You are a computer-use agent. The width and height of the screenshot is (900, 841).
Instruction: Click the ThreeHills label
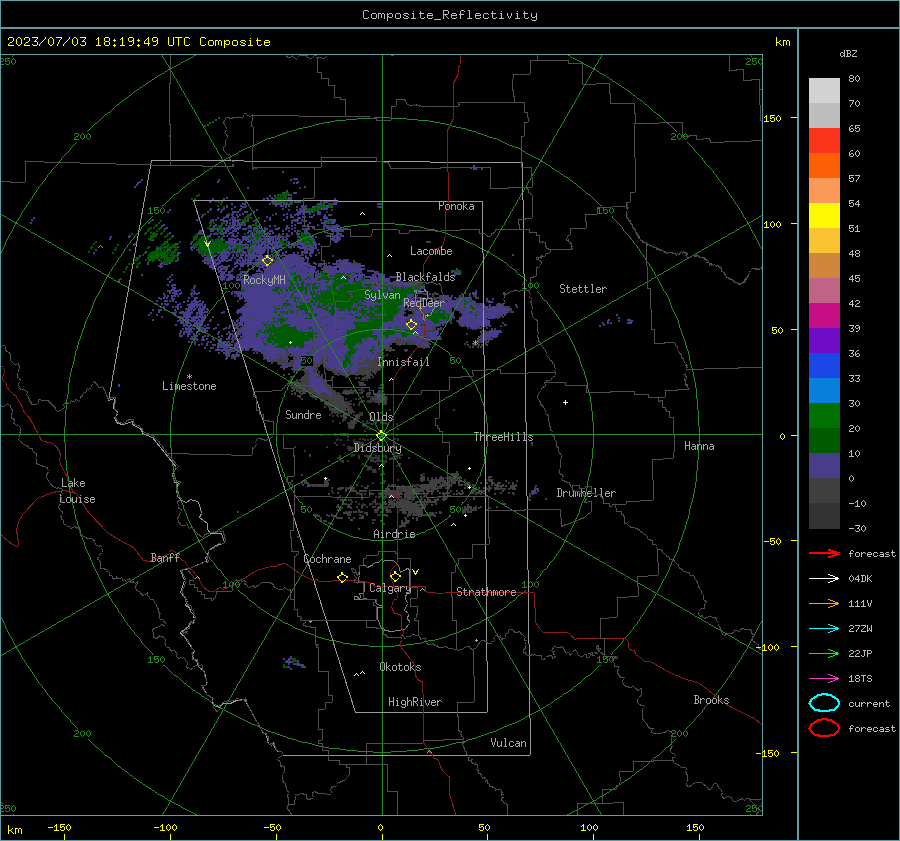coord(503,437)
